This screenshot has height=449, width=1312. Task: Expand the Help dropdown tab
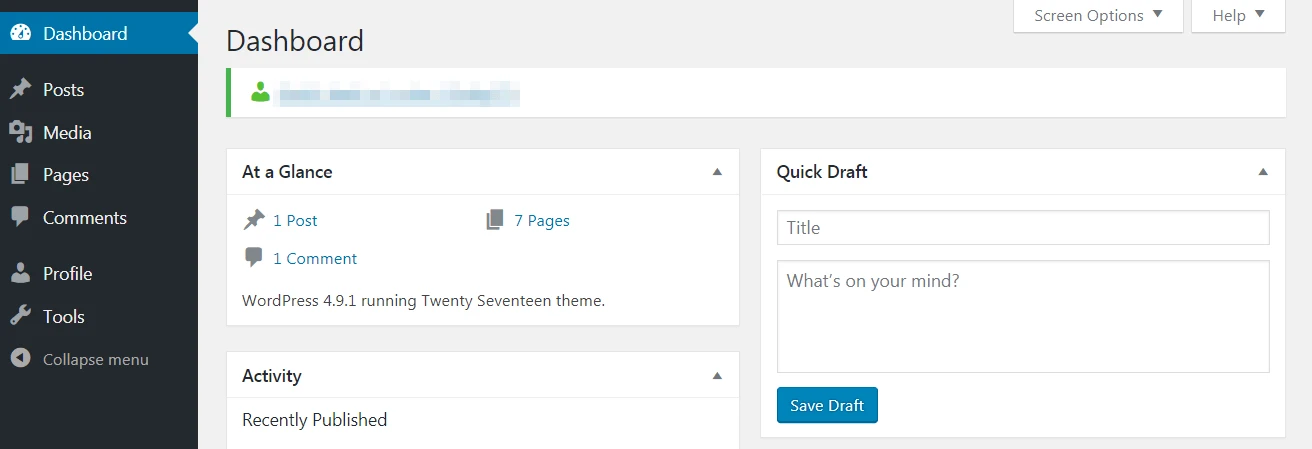tap(1238, 15)
